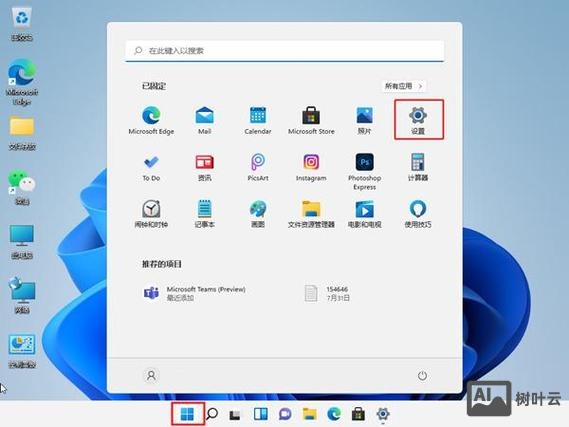The image size is (569, 427).
Task: Open recommended Microsoft Teams (Preview)
Action: pyautogui.click(x=196, y=293)
